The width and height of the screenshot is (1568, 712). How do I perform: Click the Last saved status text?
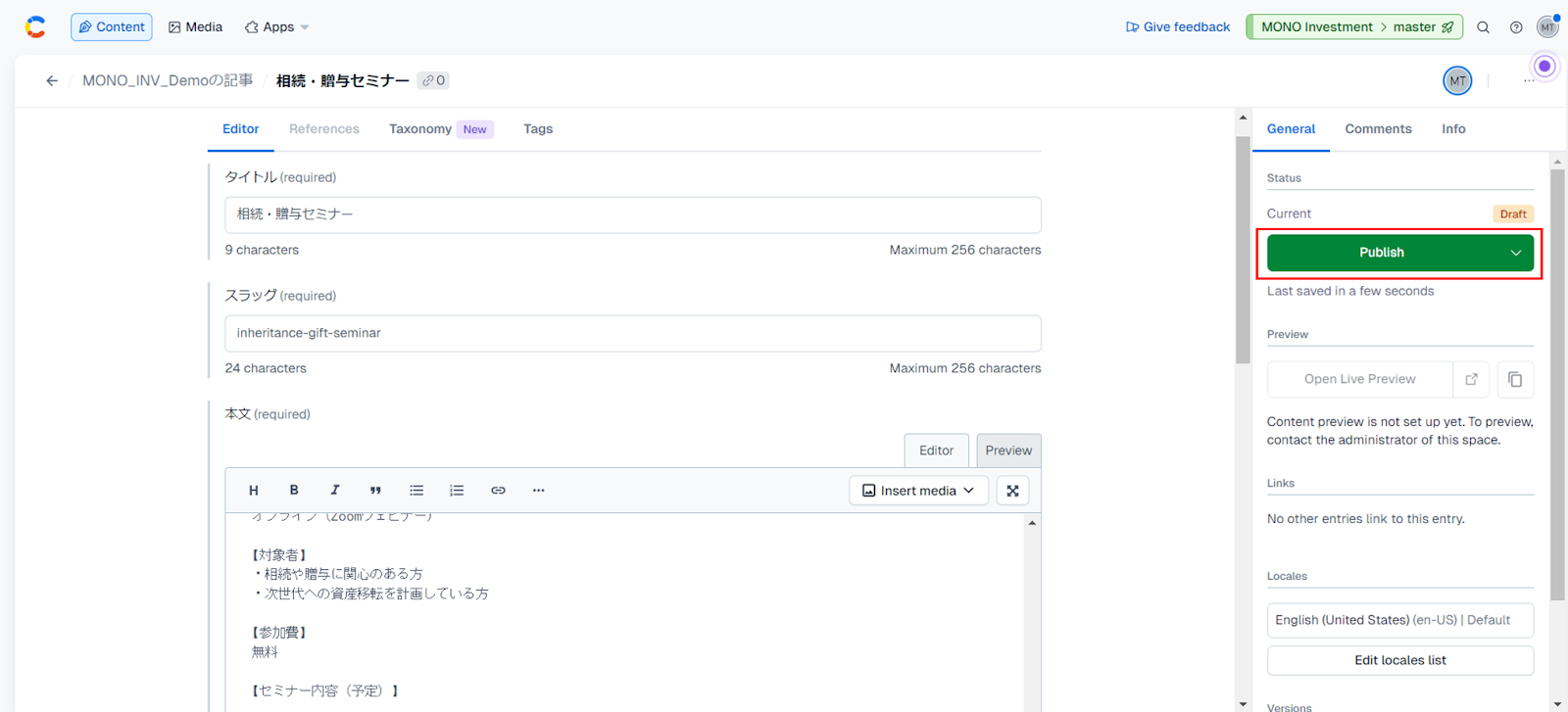pos(1349,291)
